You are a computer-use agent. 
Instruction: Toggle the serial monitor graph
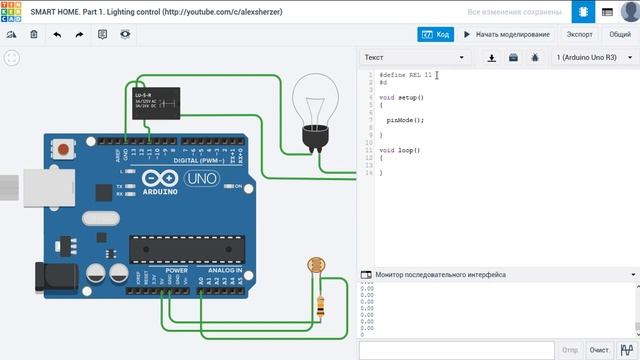(x=627, y=350)
